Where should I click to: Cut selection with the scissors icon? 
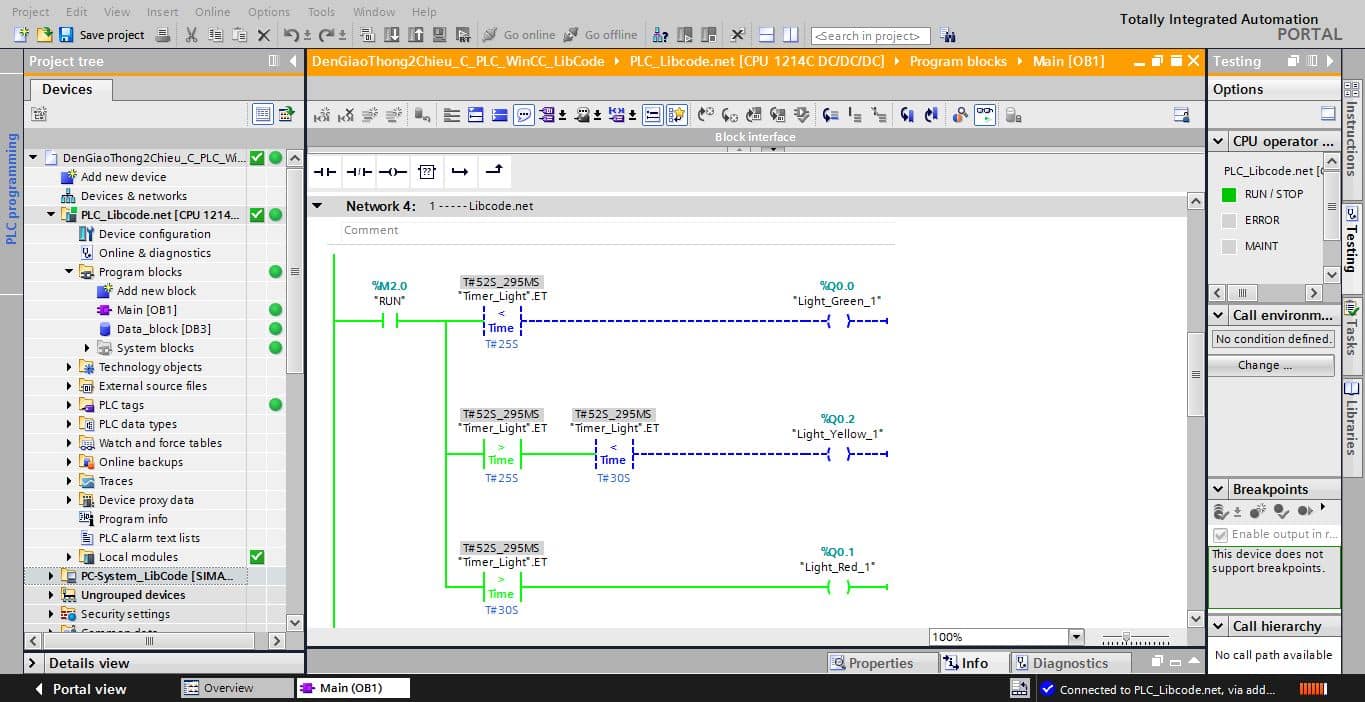coord(191,35)
